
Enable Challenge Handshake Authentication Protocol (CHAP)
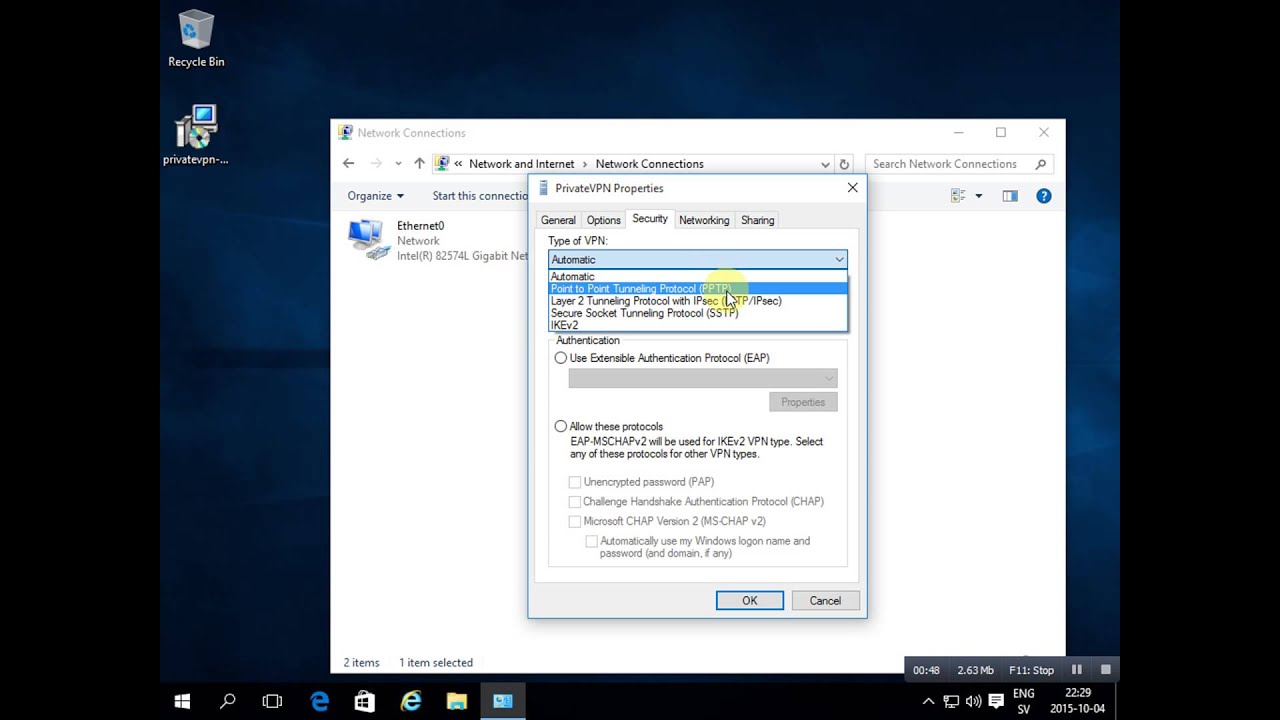tap(575, 502)
